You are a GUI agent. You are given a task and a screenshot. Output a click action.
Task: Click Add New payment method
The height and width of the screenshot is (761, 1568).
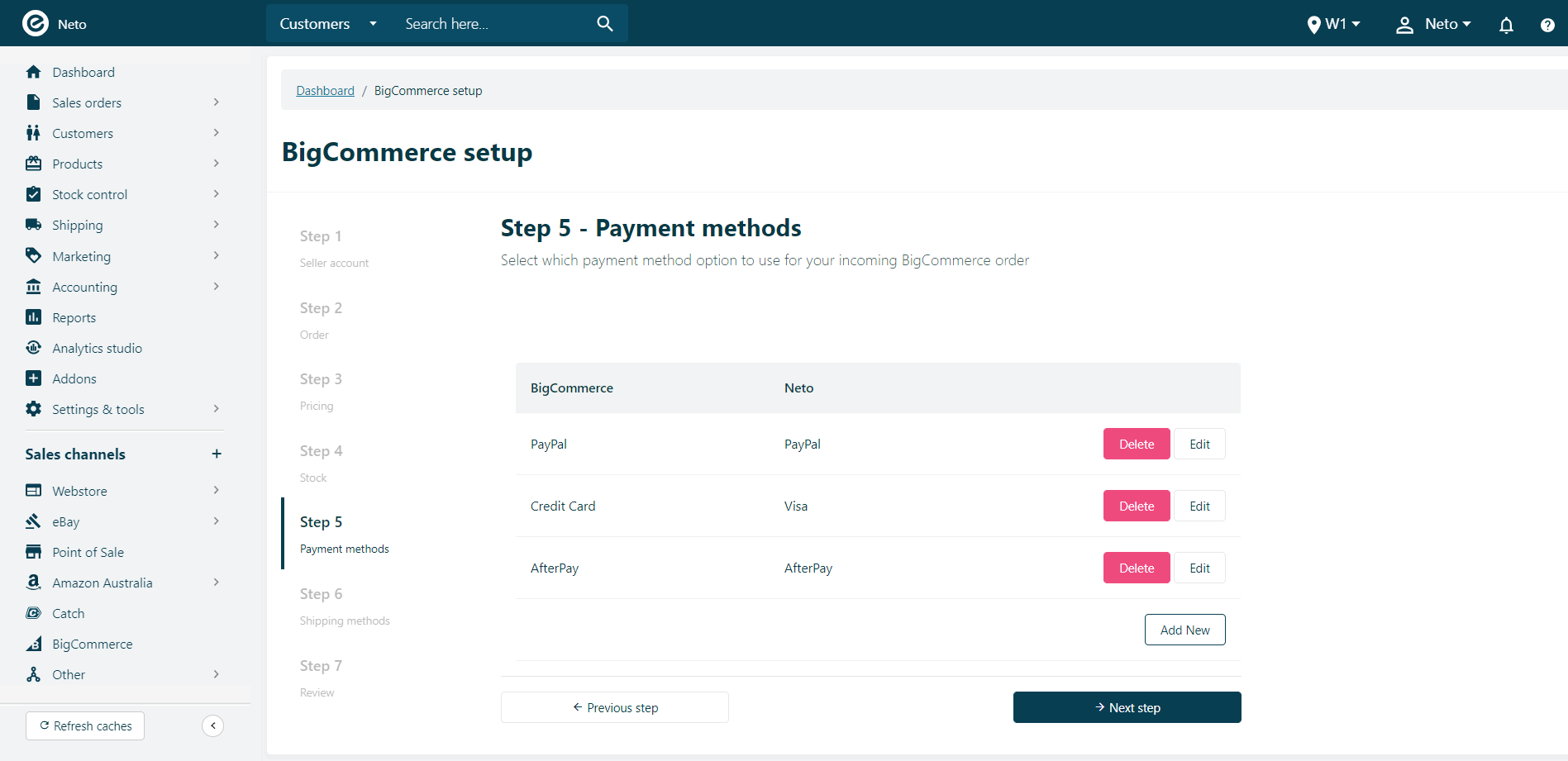(x=1184, y=630)
